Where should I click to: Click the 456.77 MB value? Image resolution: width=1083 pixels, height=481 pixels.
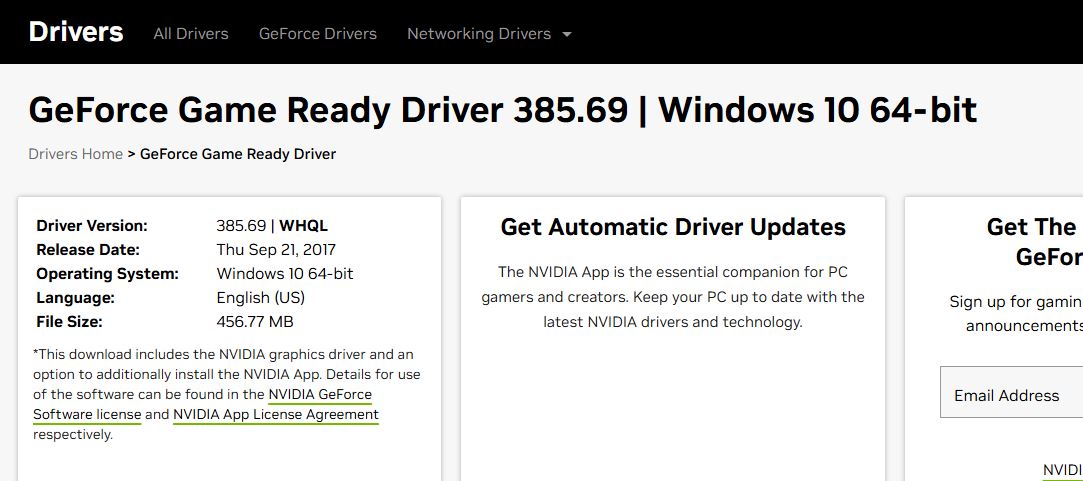(x=255, y=321)
